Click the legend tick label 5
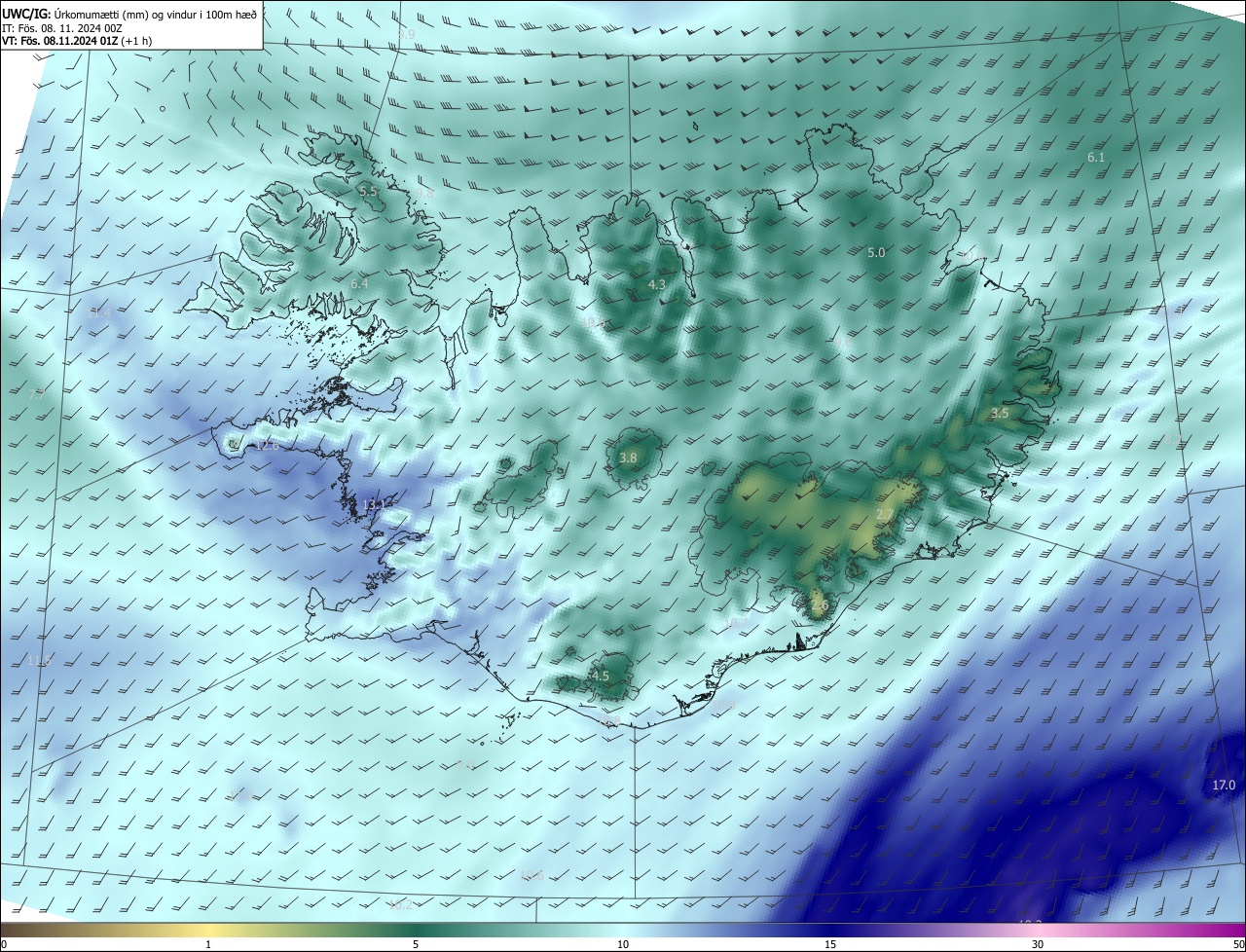 (416, 945)
